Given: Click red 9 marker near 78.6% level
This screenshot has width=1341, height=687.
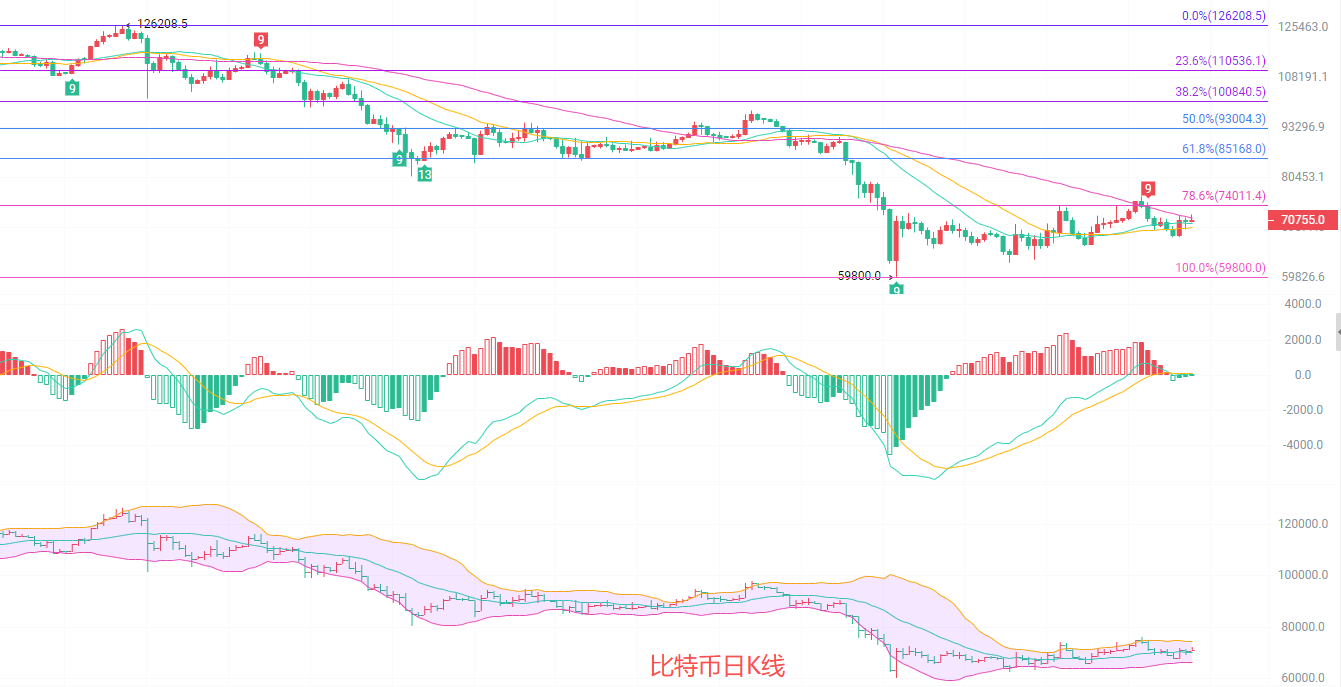Looking at the screenshot, I should point(1148,189).
